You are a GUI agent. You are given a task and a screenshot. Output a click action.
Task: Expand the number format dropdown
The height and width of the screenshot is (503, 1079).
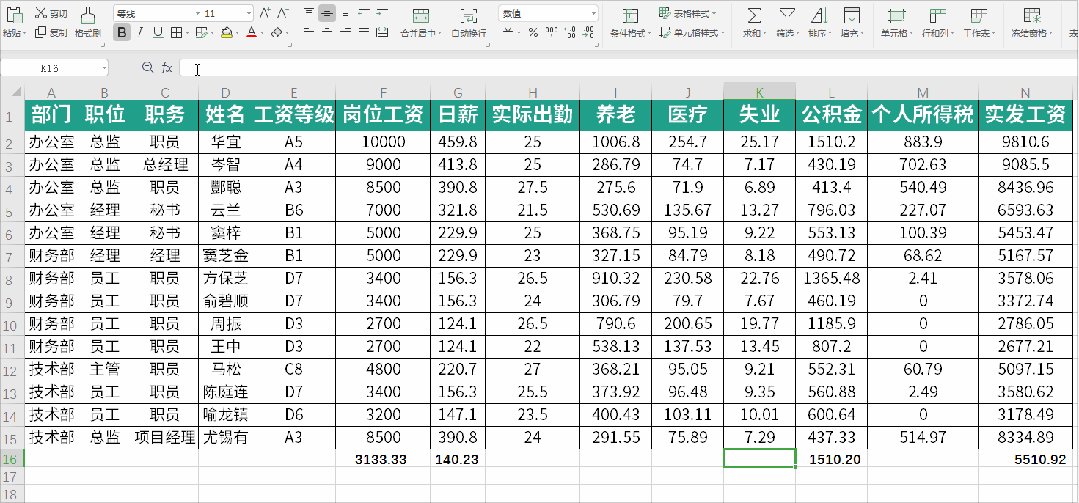(x=593, y=14)
